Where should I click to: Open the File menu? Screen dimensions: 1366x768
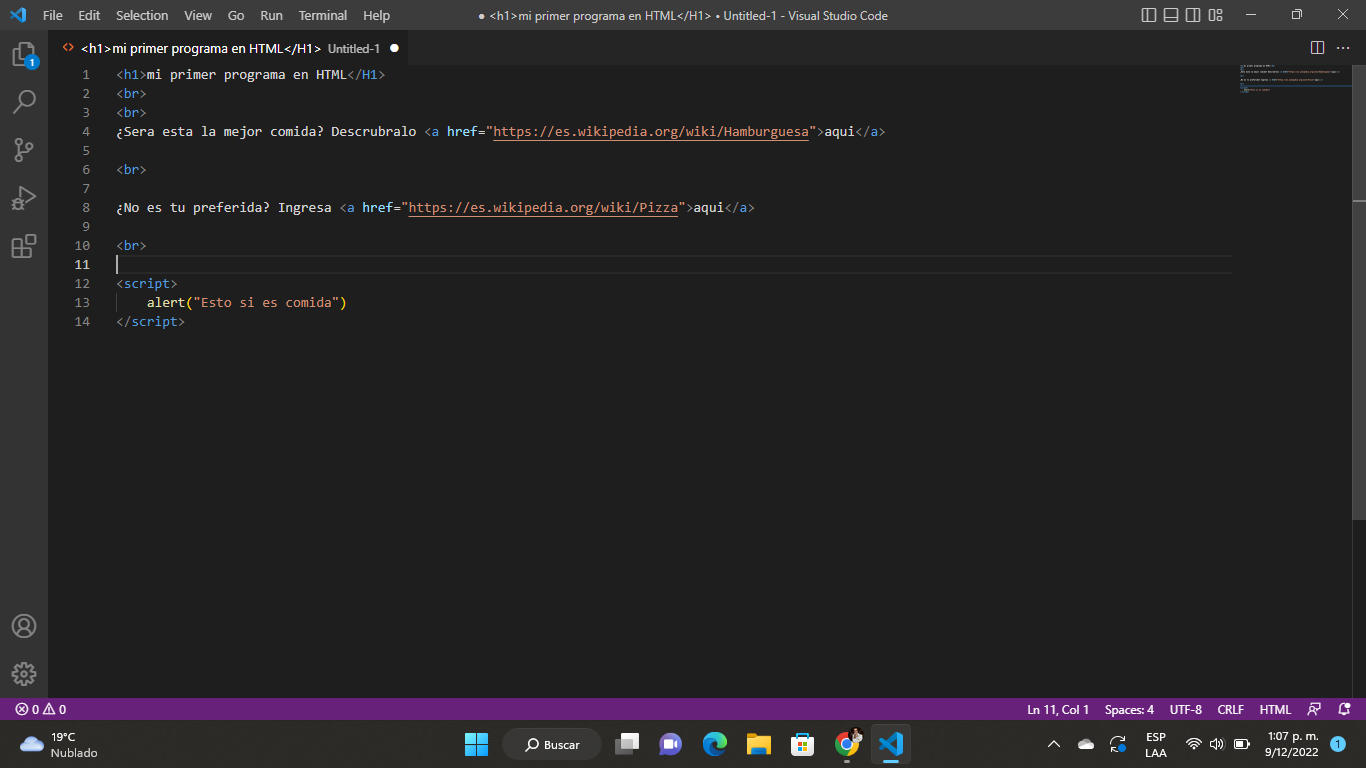pos(52,15)
